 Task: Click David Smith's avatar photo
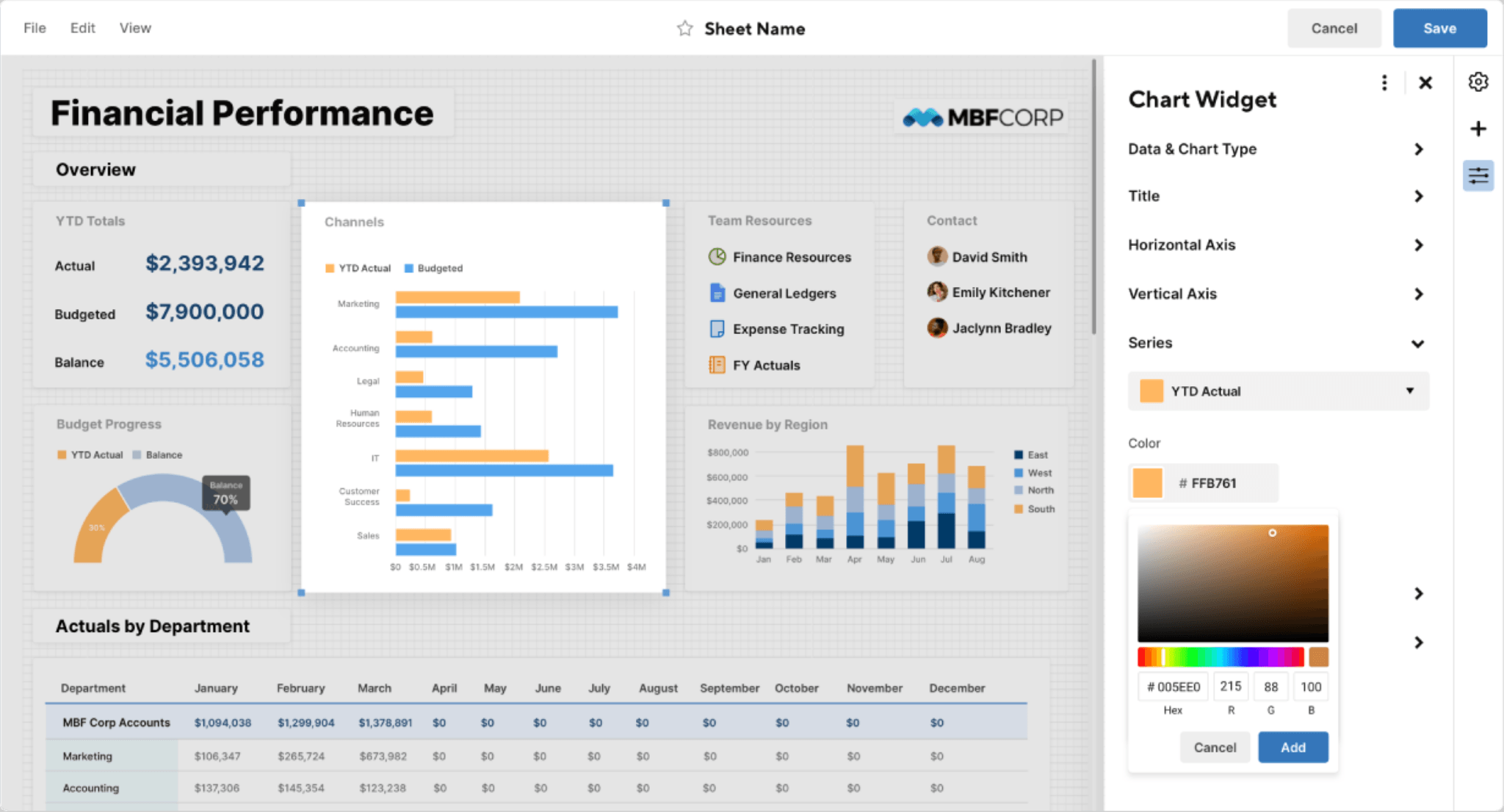(937, 256)
